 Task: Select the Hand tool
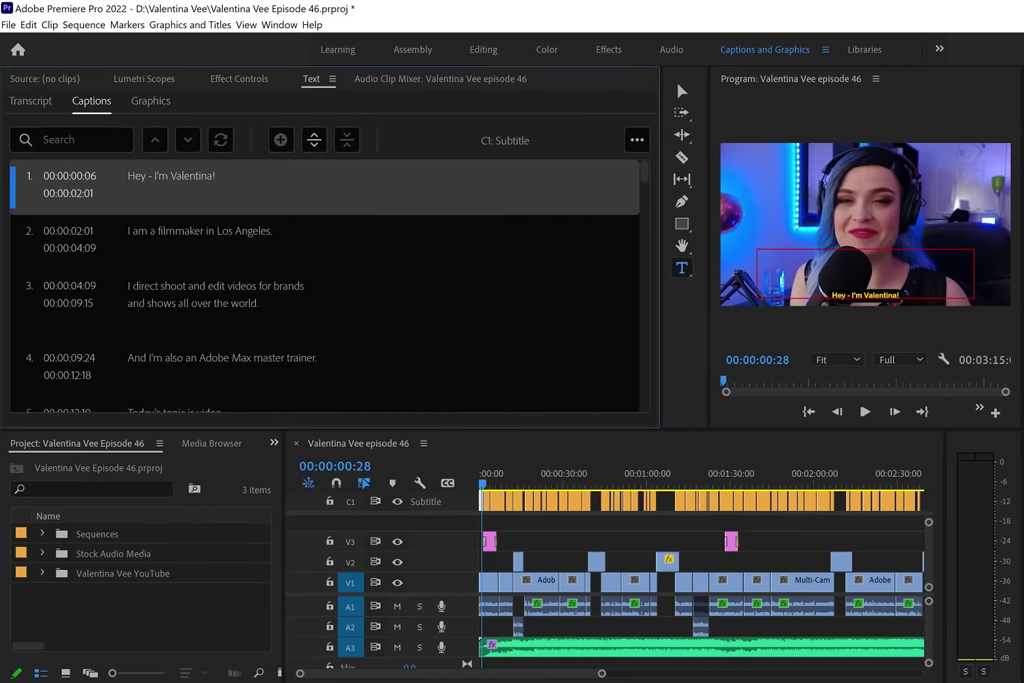[x=682, y=246]
